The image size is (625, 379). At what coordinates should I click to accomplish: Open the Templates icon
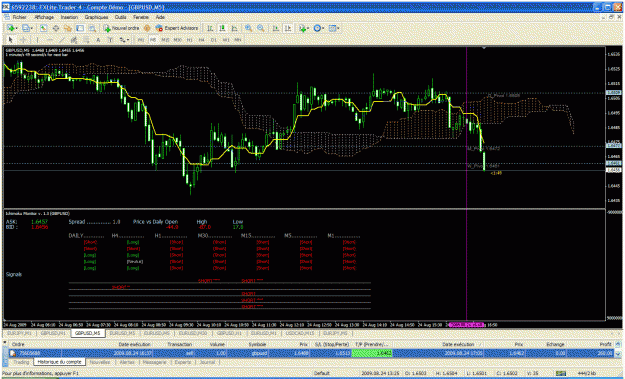[332, 28]
